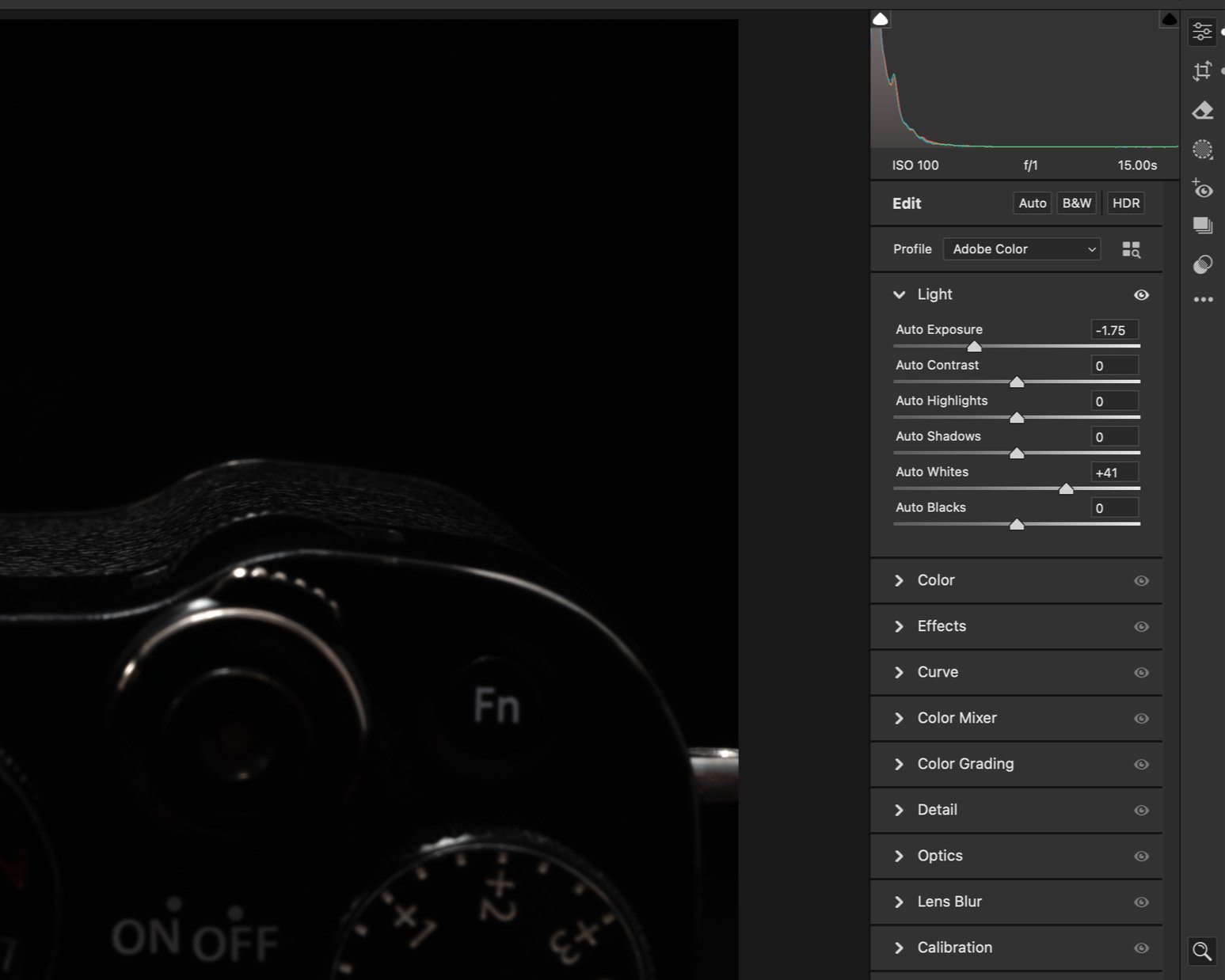Toggle visibility of Detail panel edits

[1141, 810]
